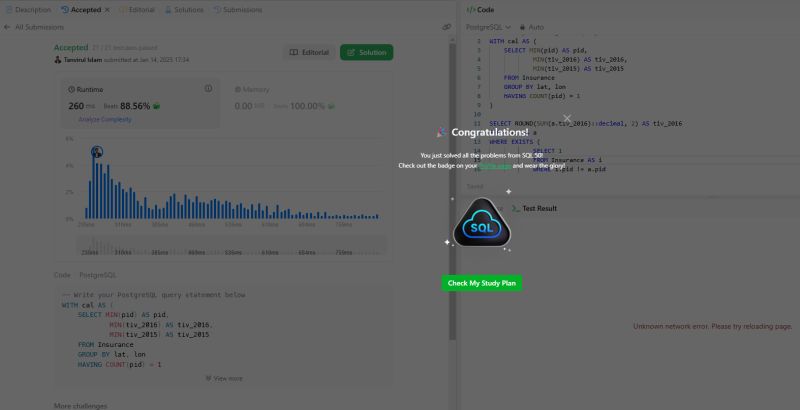Click Check My Study Plan button
Viewport: 800px width, 410px height.
pyautogui.click(x=482, y=283)
